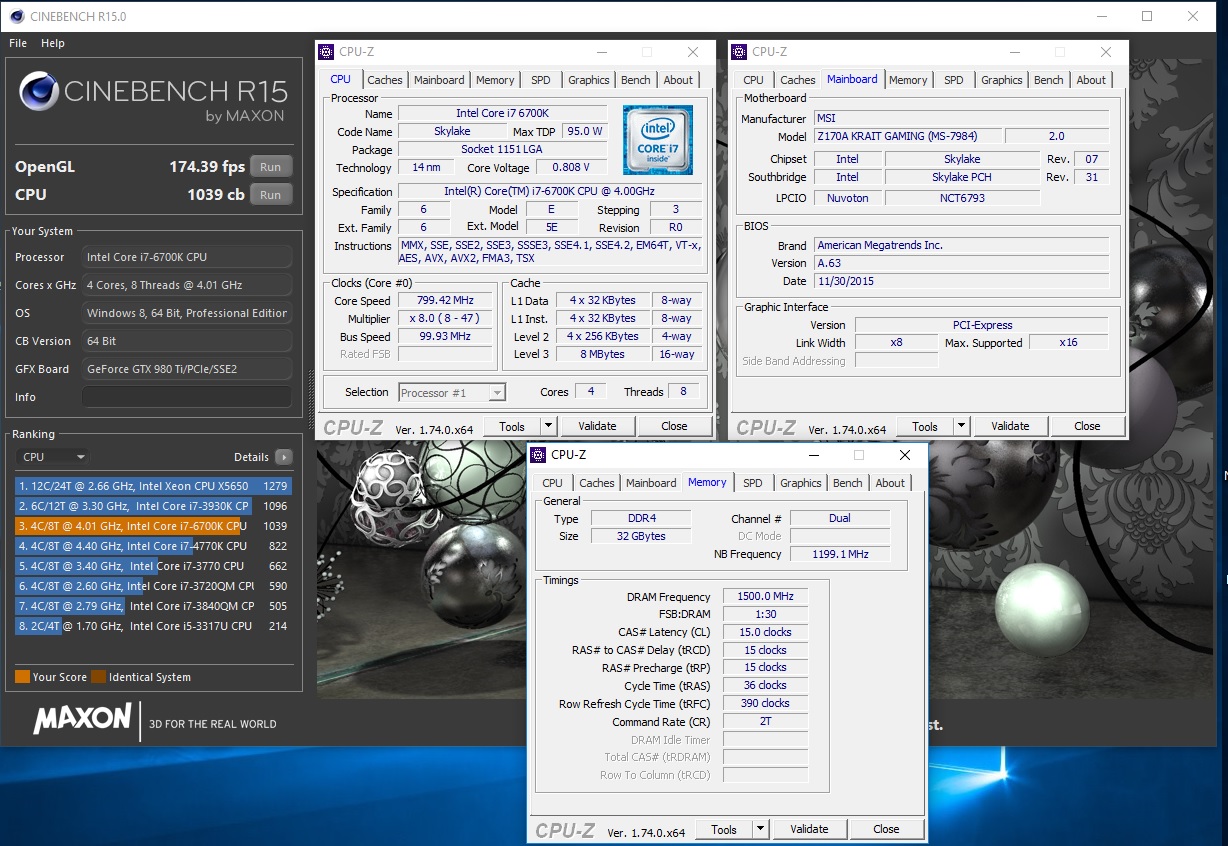Image resolution: width=1228 pixels, height=846 pixels.
Task: Select the Core i7-3770 ranking row
Action: pyautogui.click(x=153, y=566)
